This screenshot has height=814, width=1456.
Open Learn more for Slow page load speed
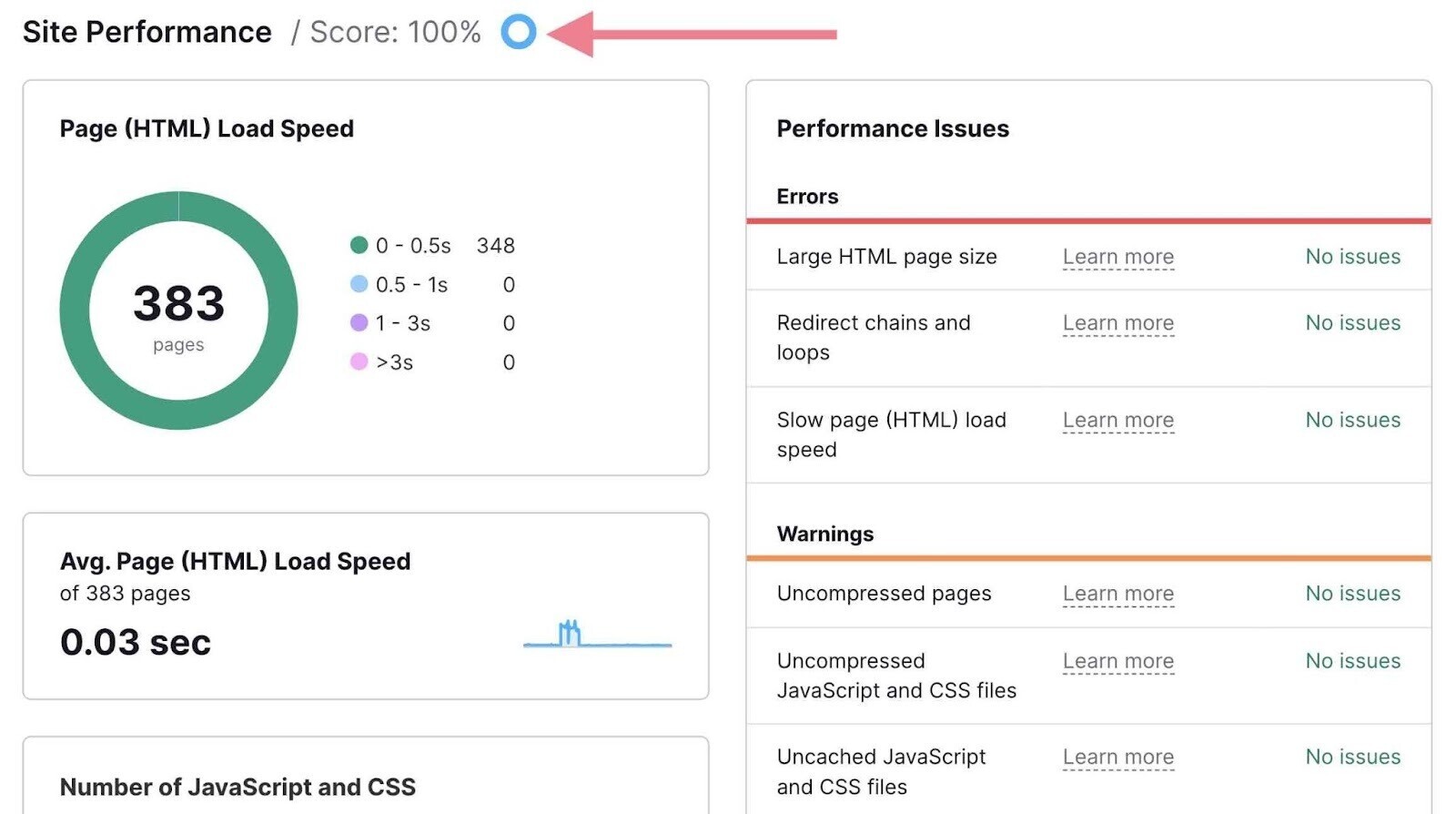tap(1117, 421)
